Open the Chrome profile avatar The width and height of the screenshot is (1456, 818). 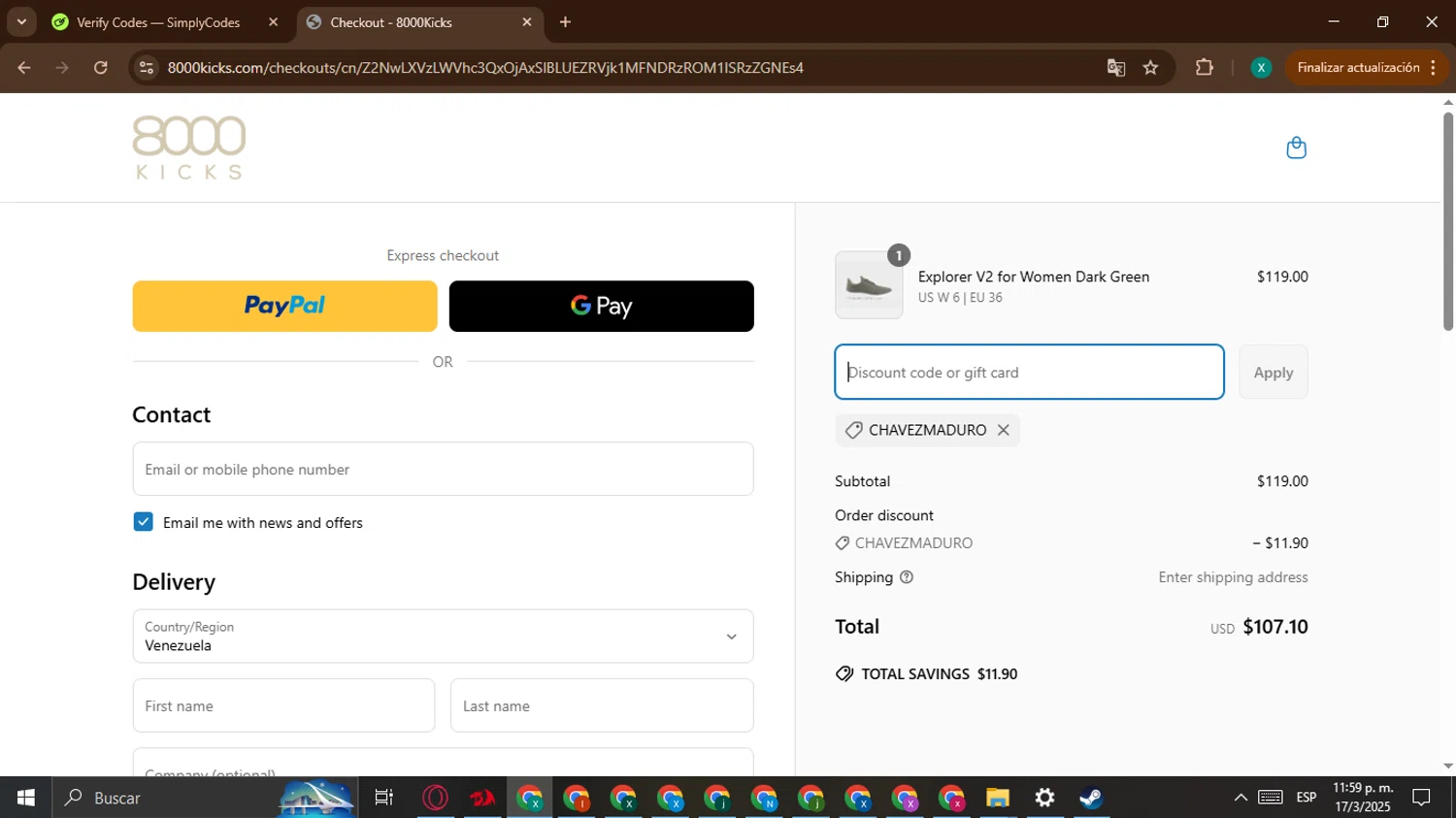pos(1261,68)
